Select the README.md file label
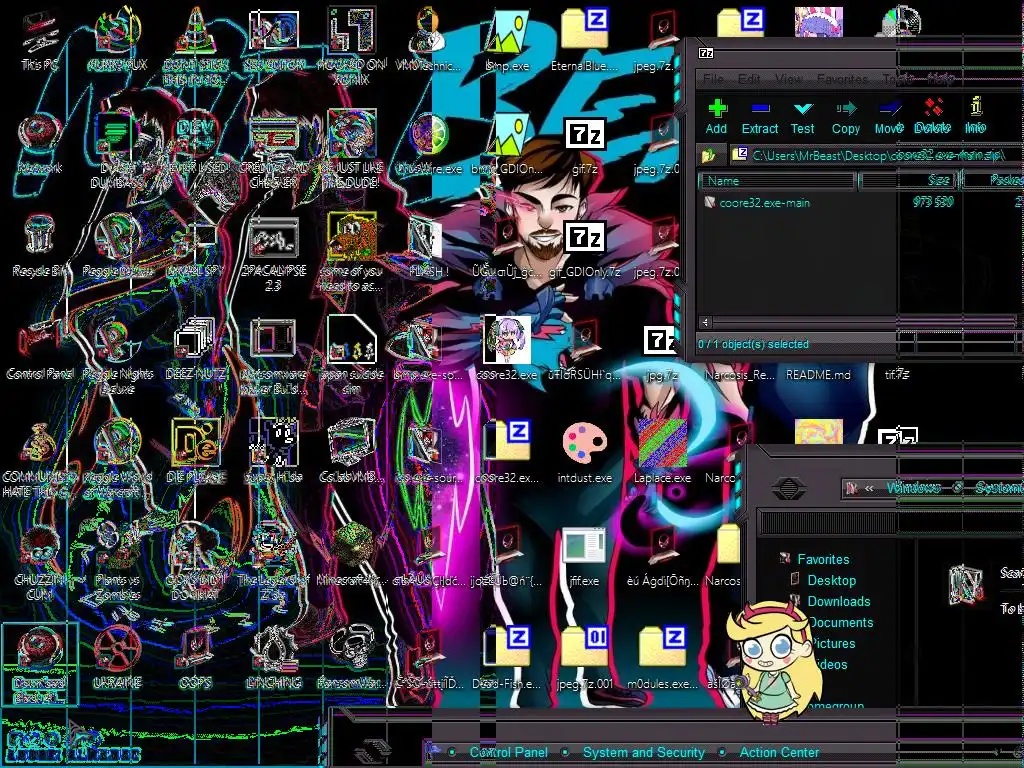 pos(818,375)
